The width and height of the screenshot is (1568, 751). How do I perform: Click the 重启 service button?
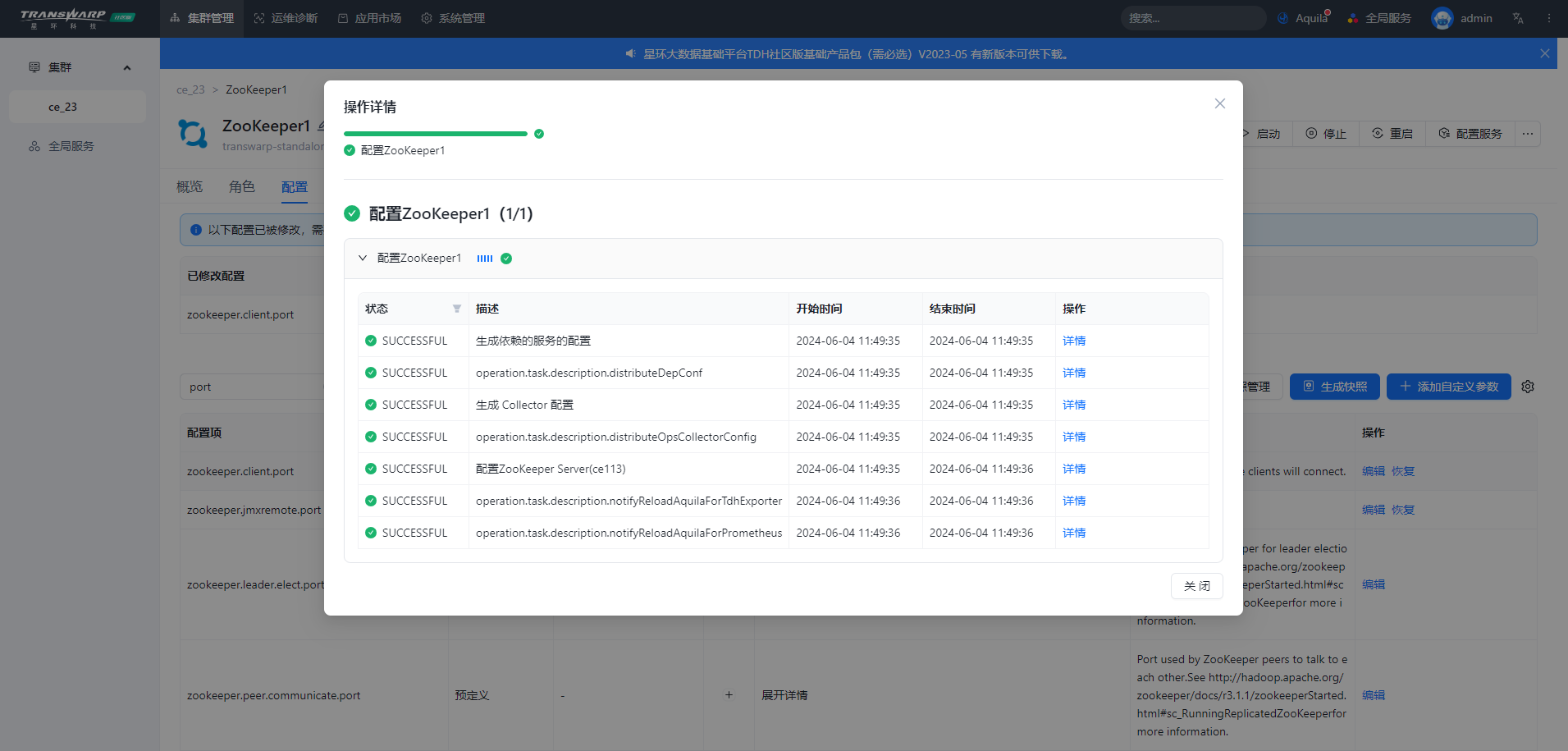pyautogui.click(x=1392, y=134)
